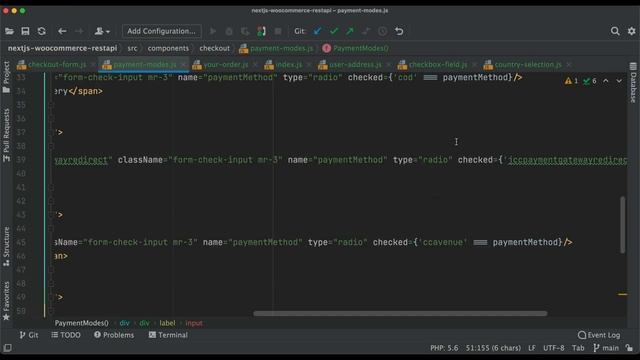640x360 pixels.
Task: Open the Git tool window
Action: tap(29, 335)
